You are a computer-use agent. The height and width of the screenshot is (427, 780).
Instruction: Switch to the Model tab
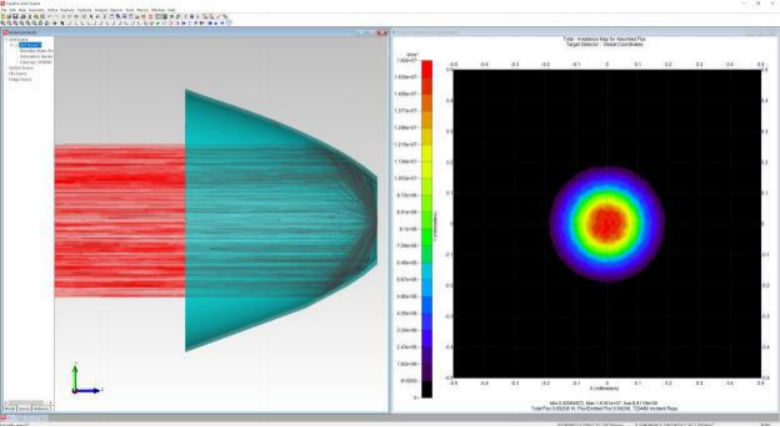[x=10, y=409]
